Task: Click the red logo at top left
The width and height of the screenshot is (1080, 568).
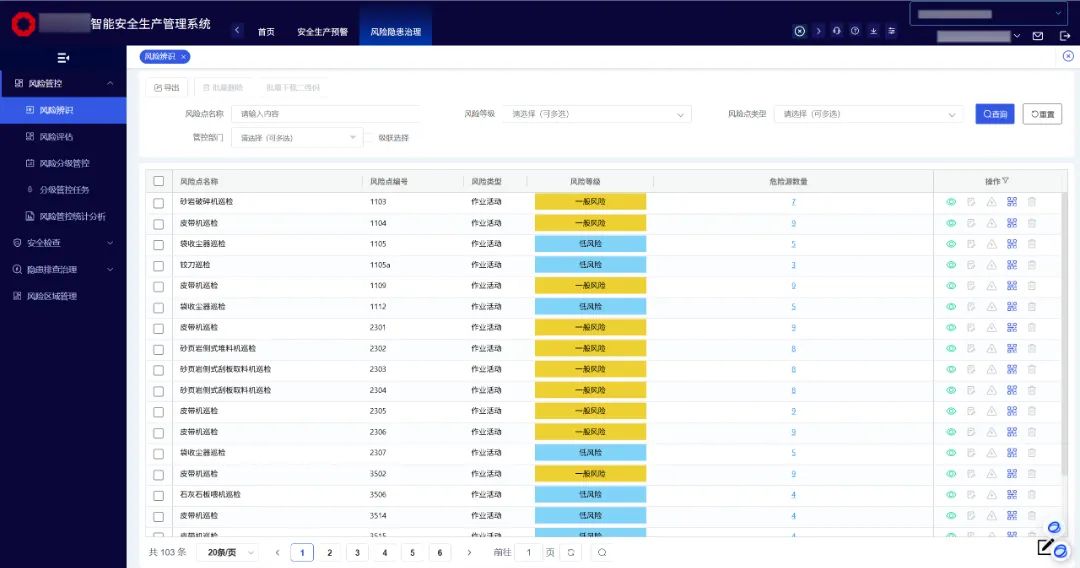Action: [23, 24]
